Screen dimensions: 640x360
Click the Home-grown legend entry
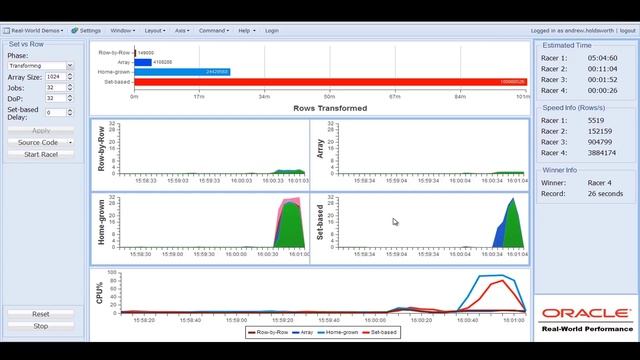pos(338,332)
